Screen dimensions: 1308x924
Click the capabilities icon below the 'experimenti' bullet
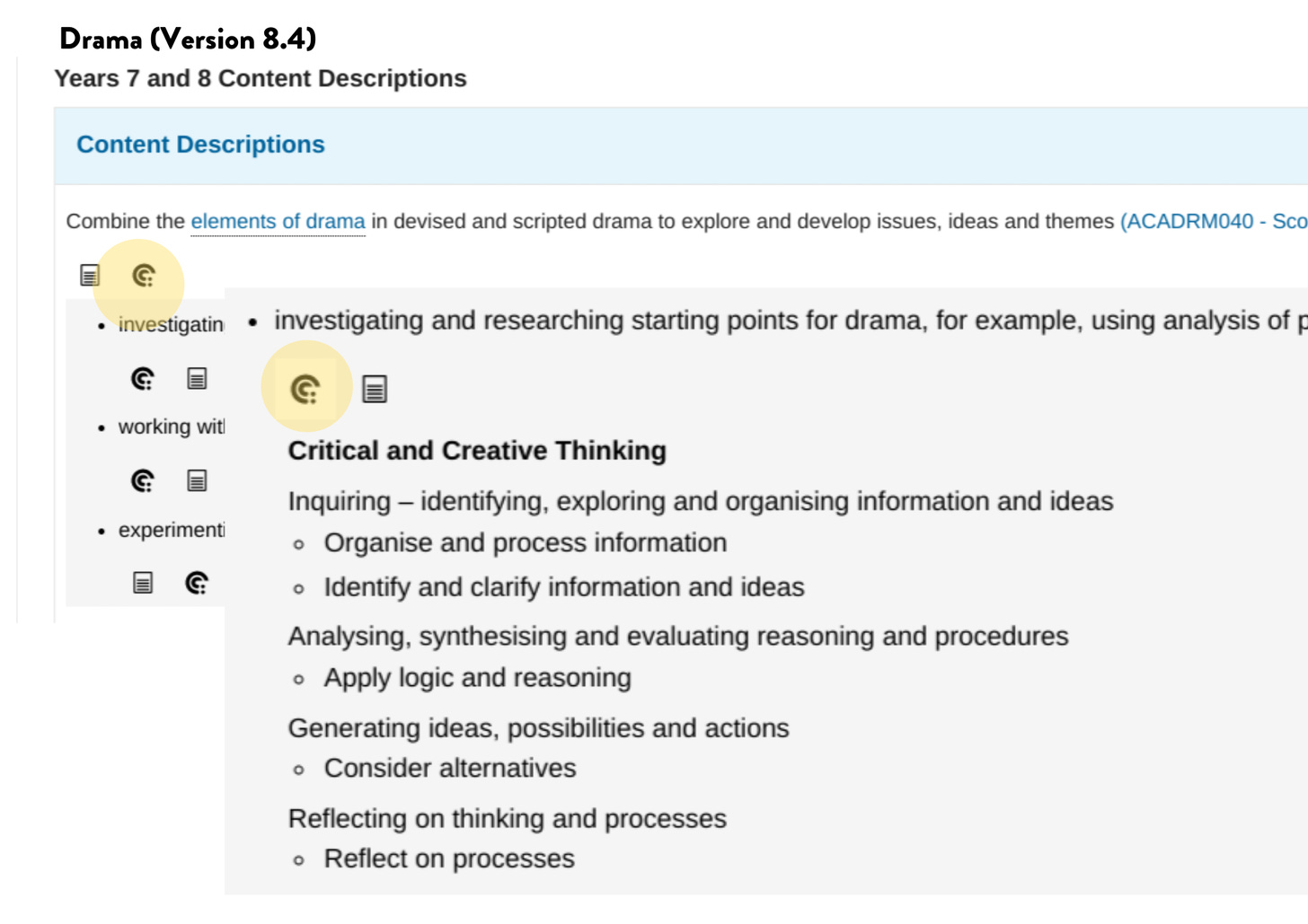(197, 584)
